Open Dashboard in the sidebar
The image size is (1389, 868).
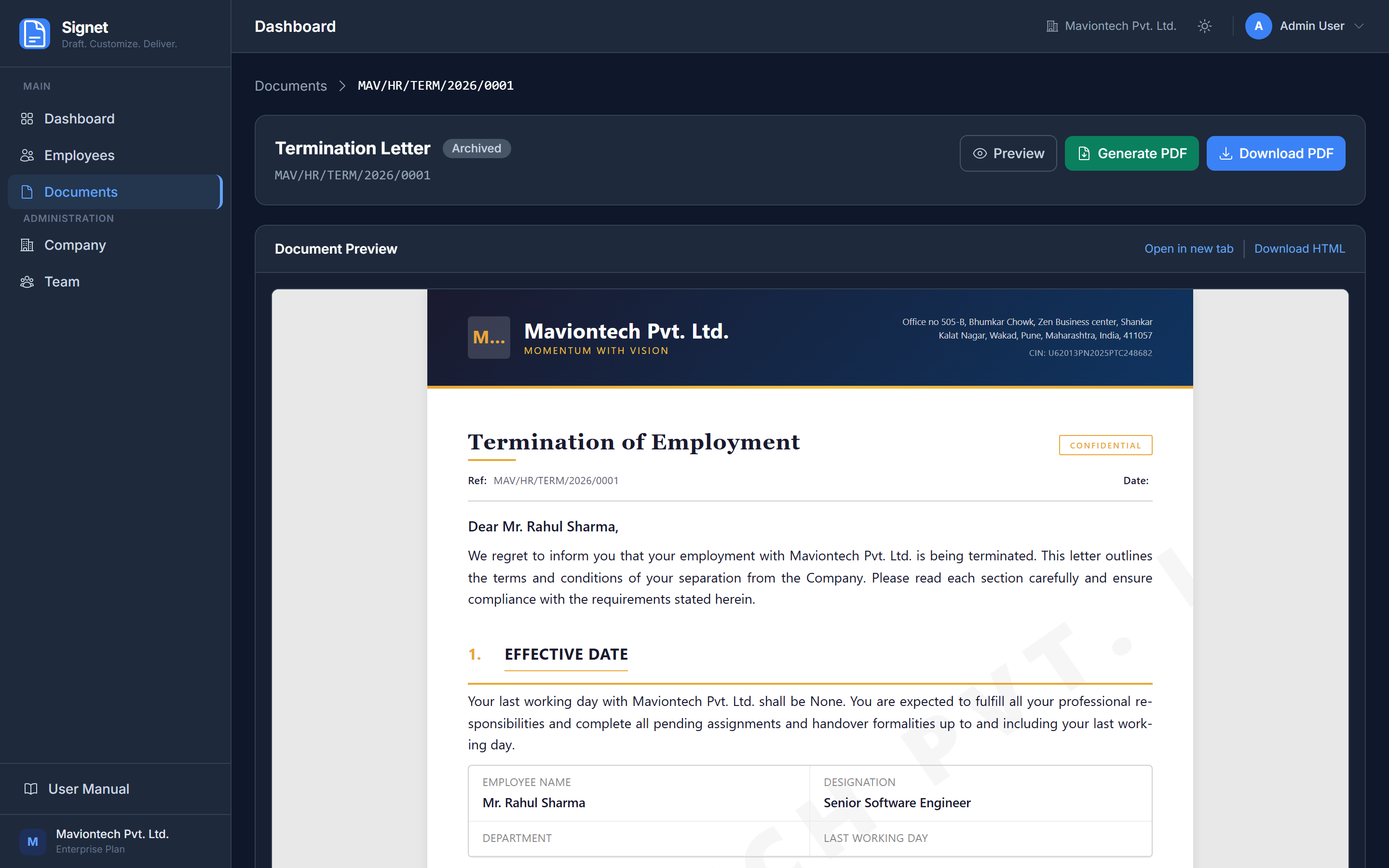point(79,118)
